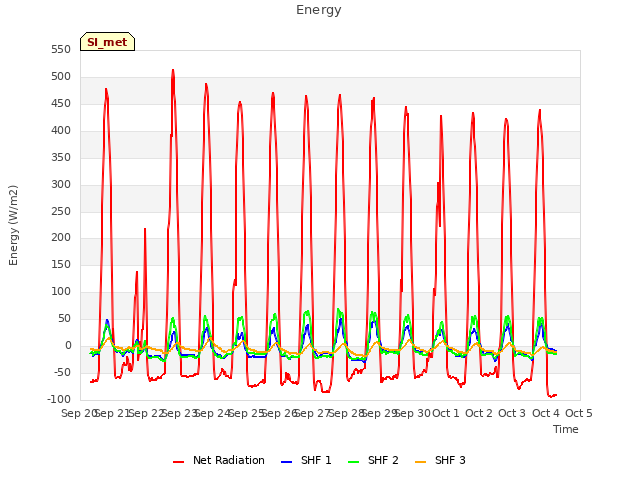The width and height of the screenshot is (640, 480).
Task: Select the SHF 1 legend label
Action: (x=316, y=460)
